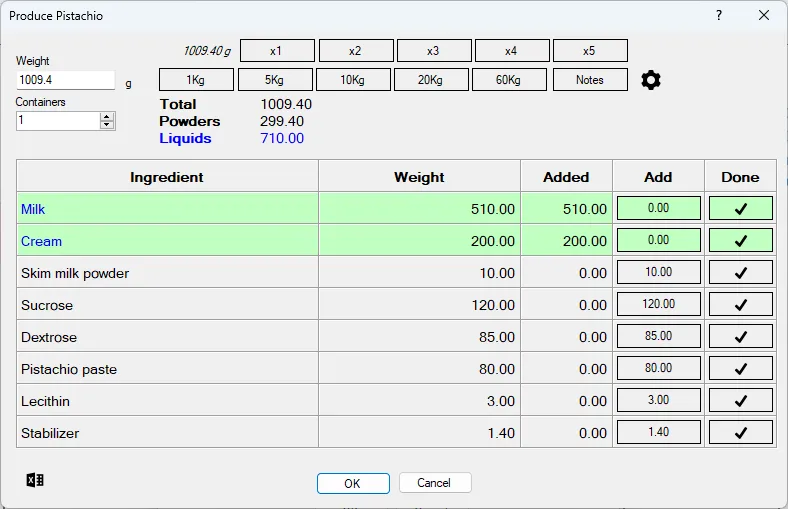Select the Lecithin ingredient name
788x509 pixels.
[45, 401]
